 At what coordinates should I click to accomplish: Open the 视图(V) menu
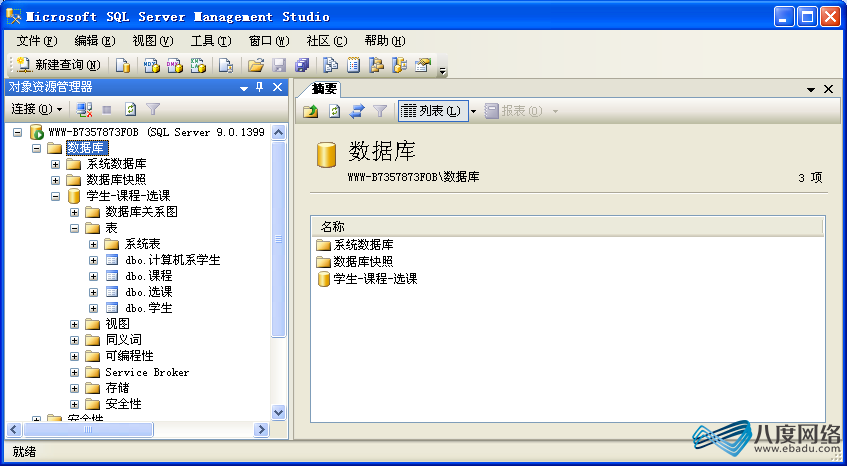pos(153,41)
